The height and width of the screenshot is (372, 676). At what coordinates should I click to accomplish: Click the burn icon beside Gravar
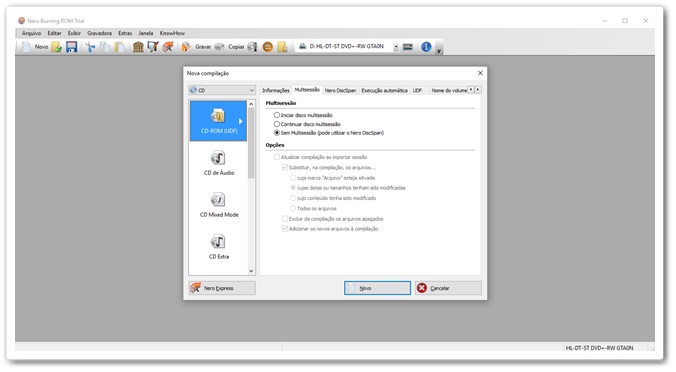click(x=186, y=47)
